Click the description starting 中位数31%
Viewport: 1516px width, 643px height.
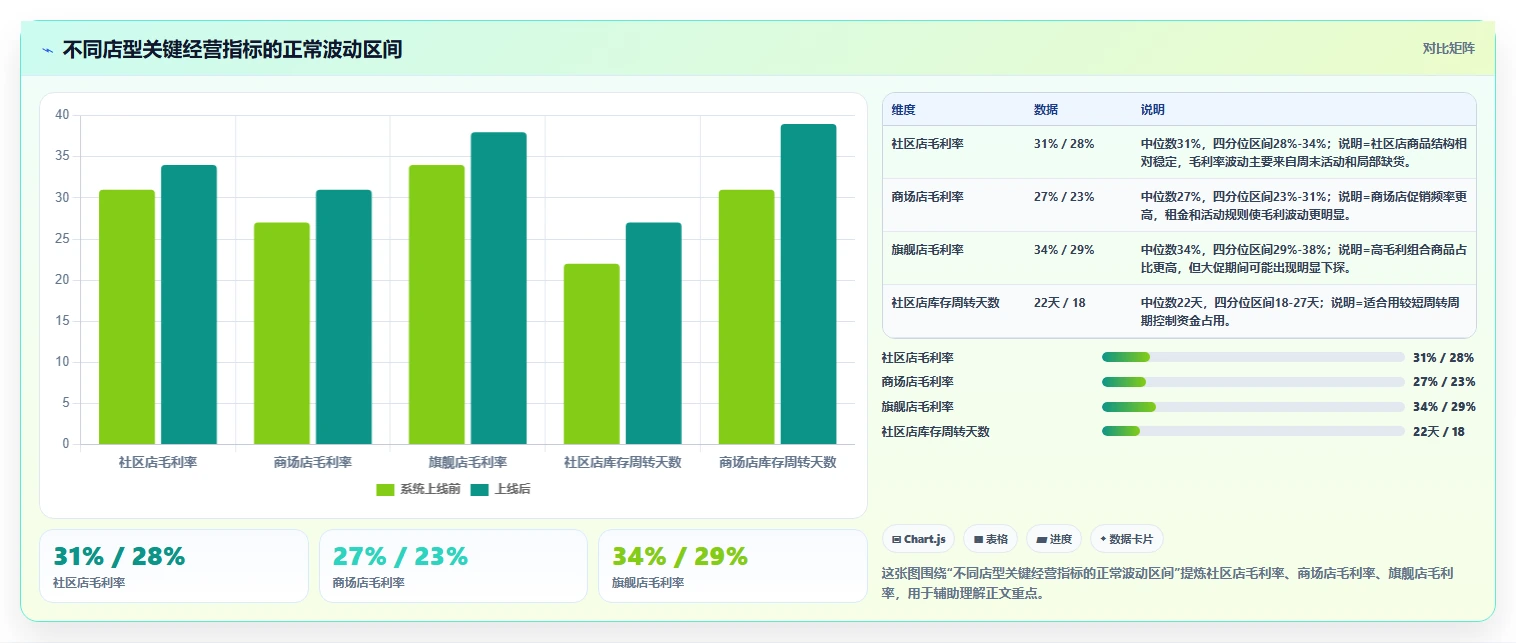tap(1304, 153)
